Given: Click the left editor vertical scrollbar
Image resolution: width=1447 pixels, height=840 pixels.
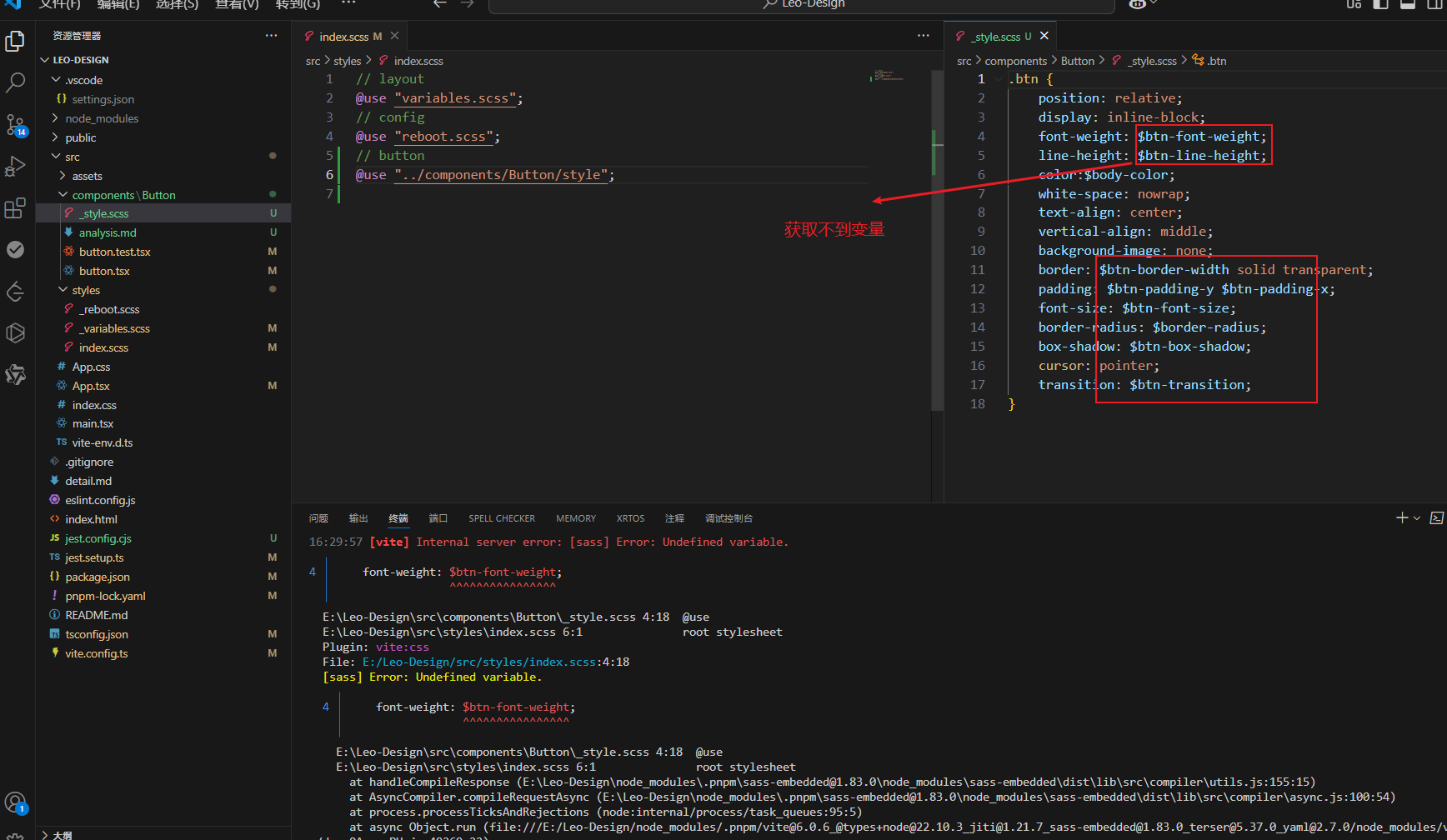Looking at the screenshot, I should (x=937, y=242).
